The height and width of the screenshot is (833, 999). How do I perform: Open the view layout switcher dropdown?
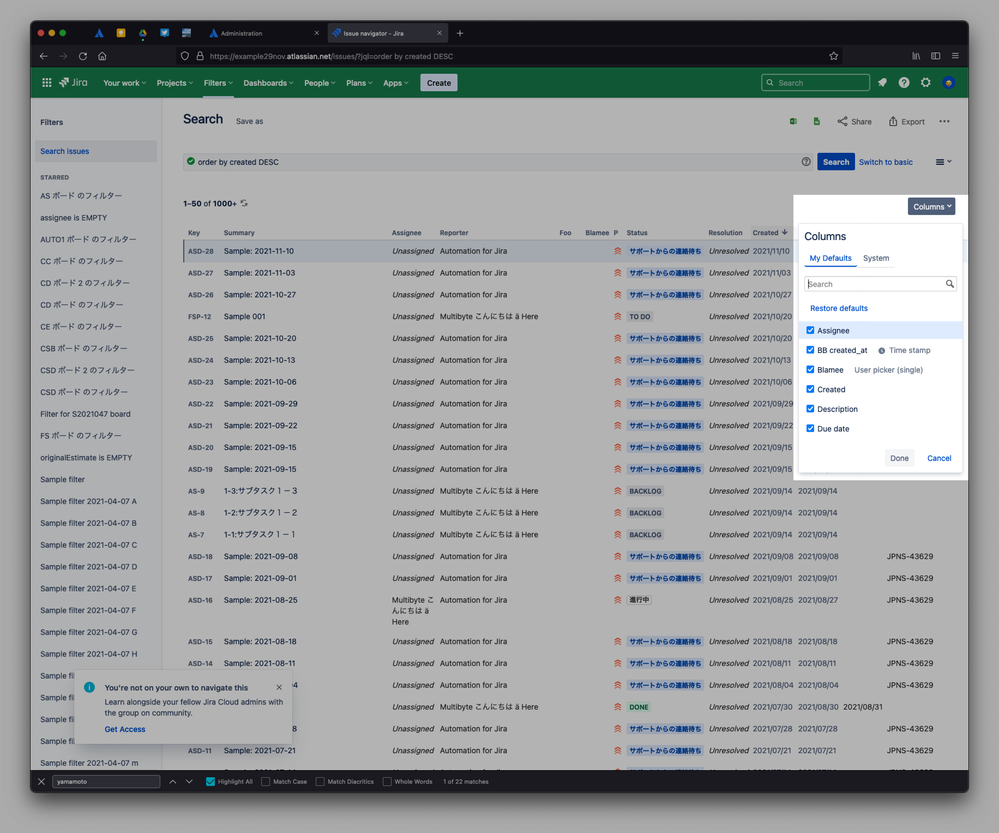point(944,162)
